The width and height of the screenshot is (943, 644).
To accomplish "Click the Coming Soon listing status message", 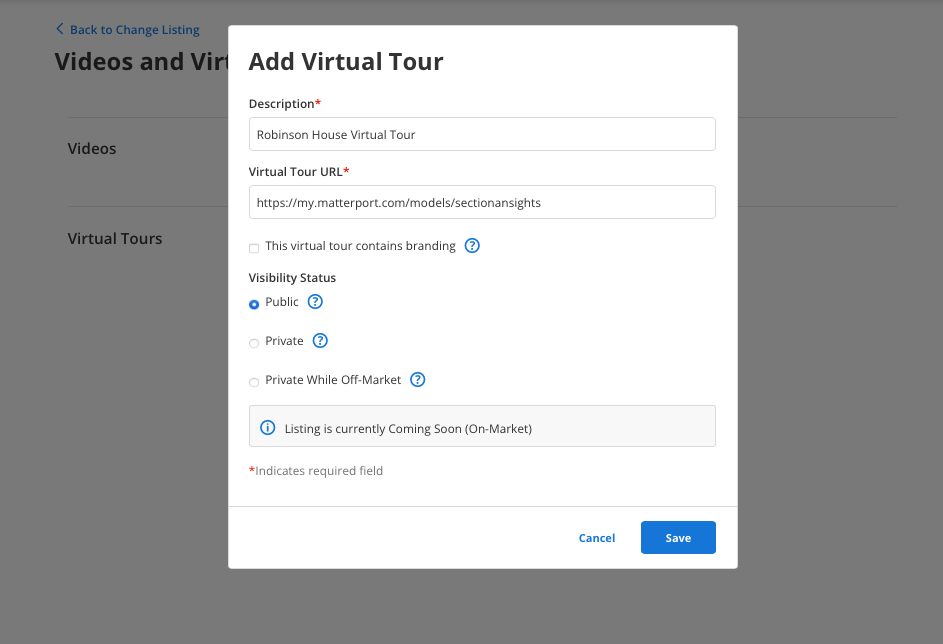I will click(x=408, y=429).
